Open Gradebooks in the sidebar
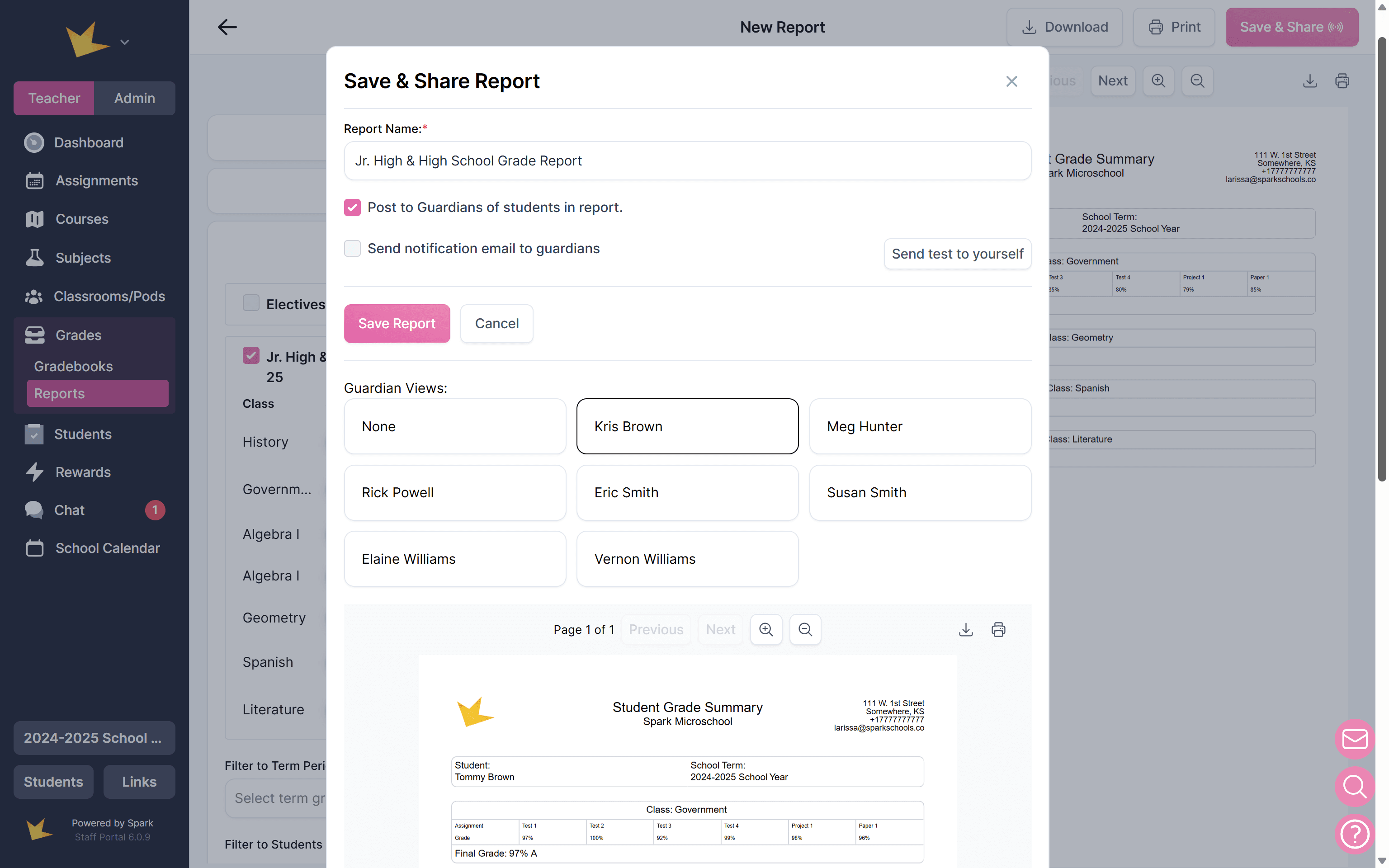 (73, 366)
